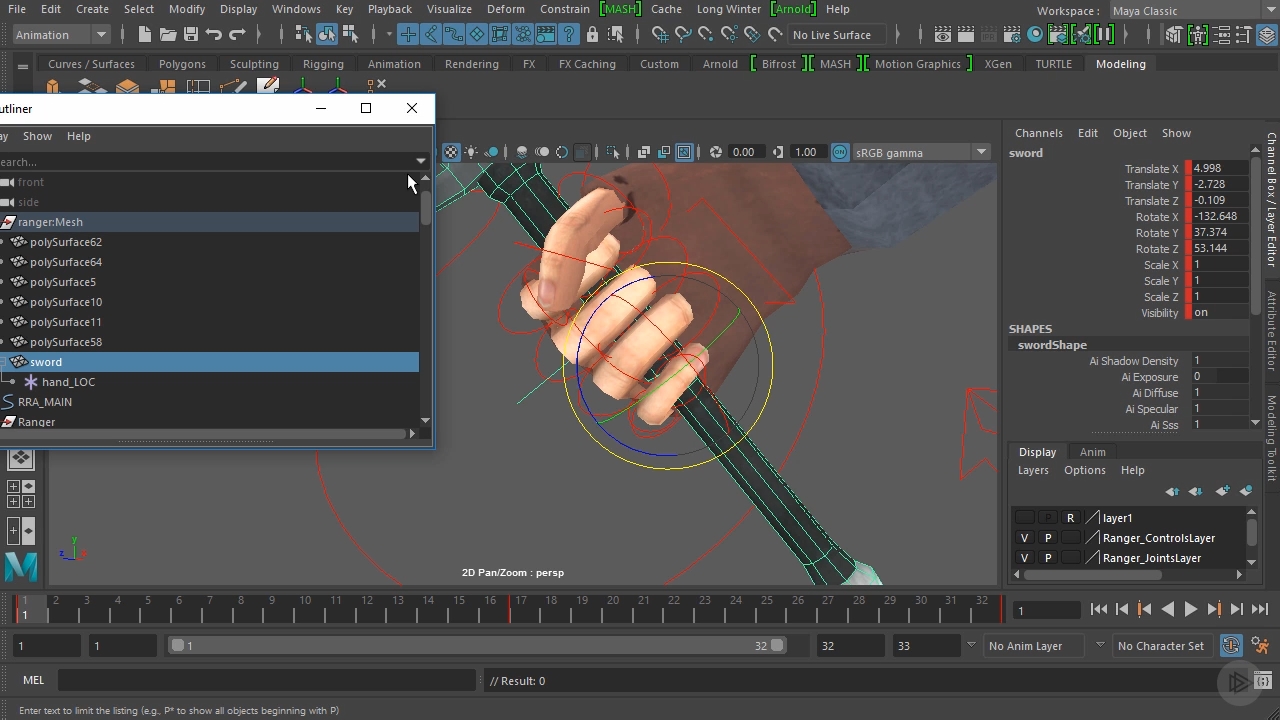Screen dimensions: 1280x720
Task: Toggle the color management ON button
Action: point(840,152)
